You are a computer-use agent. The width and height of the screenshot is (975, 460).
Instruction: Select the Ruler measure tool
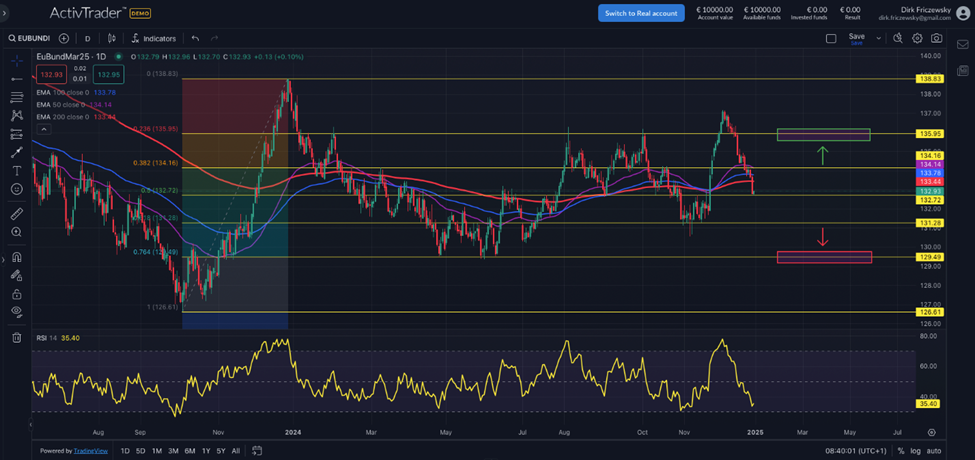coord(16,214)
